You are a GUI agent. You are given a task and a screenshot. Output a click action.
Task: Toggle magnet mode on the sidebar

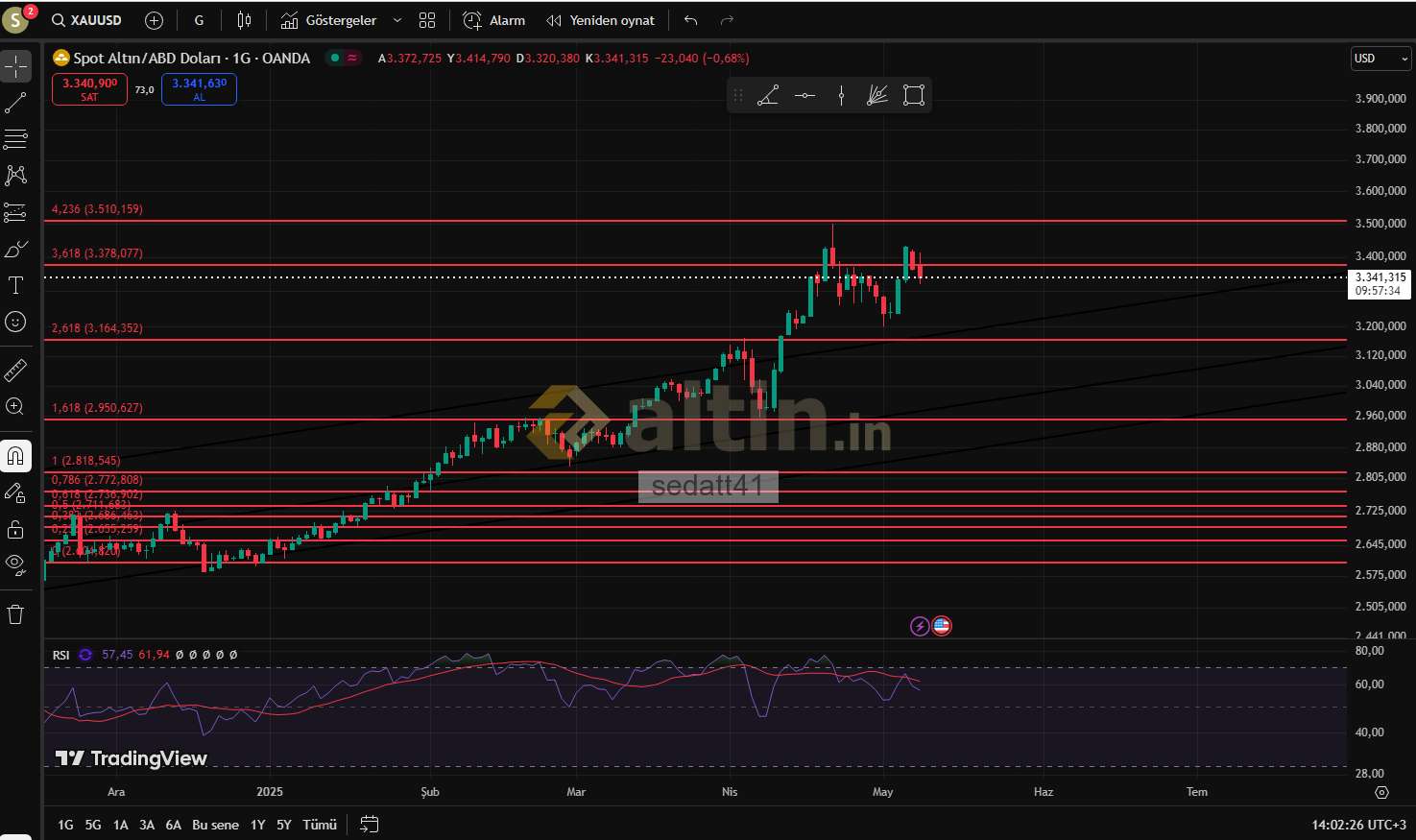[x=16, y=456]
